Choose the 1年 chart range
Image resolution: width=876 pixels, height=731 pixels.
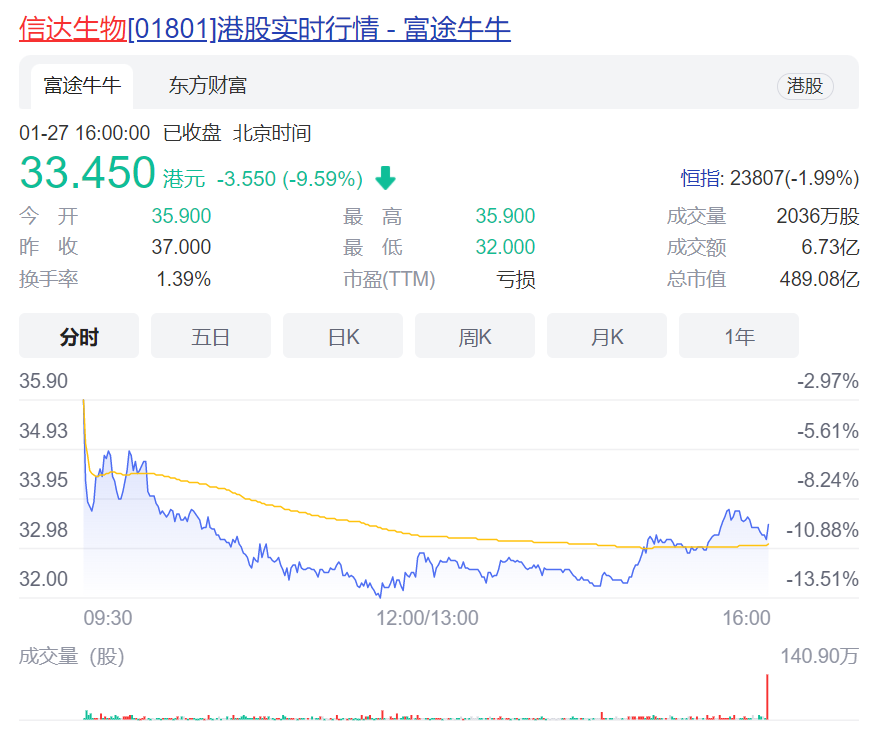tap(739, 337)
